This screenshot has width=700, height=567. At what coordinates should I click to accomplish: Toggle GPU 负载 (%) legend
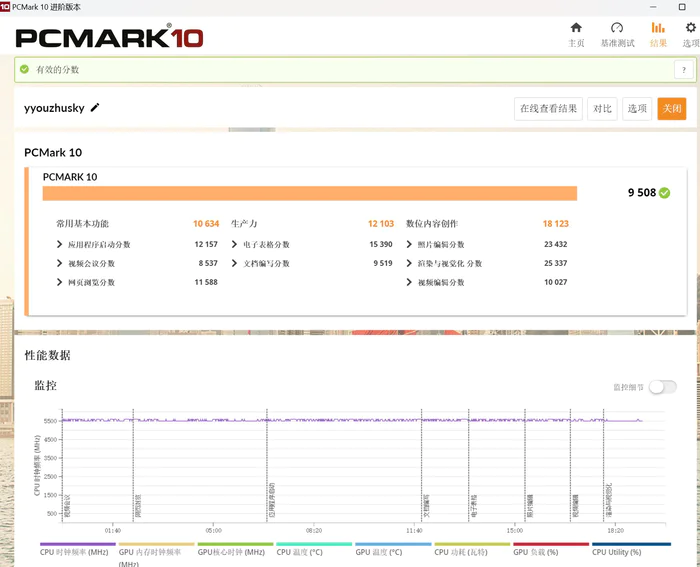click(551, 549)
